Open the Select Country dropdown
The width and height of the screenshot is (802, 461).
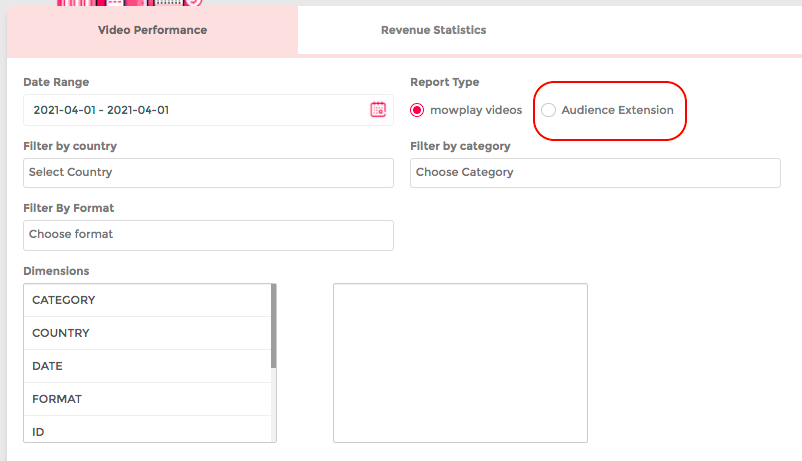pos(208,172)
